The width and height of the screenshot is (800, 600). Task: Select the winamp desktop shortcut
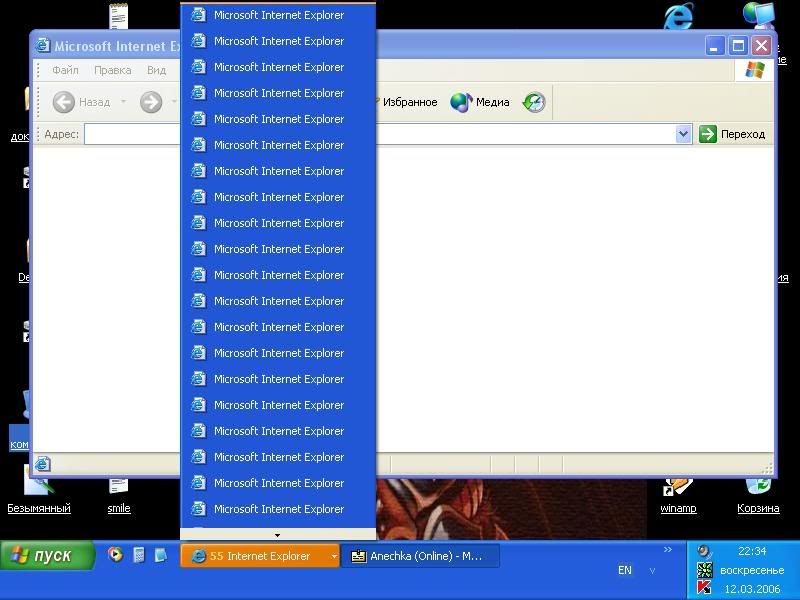coord(678,496)
